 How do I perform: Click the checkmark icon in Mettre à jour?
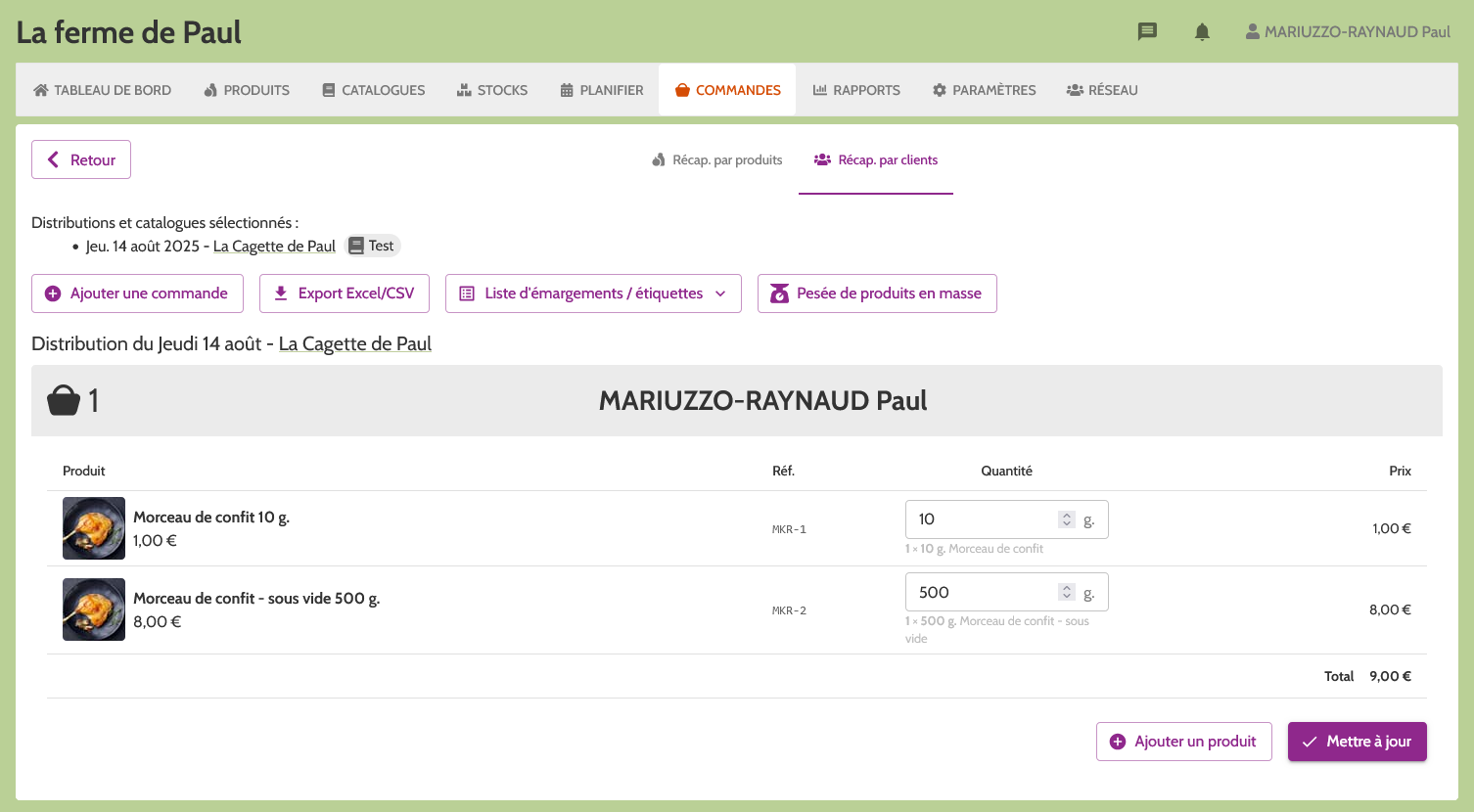tap(1310, 742)
